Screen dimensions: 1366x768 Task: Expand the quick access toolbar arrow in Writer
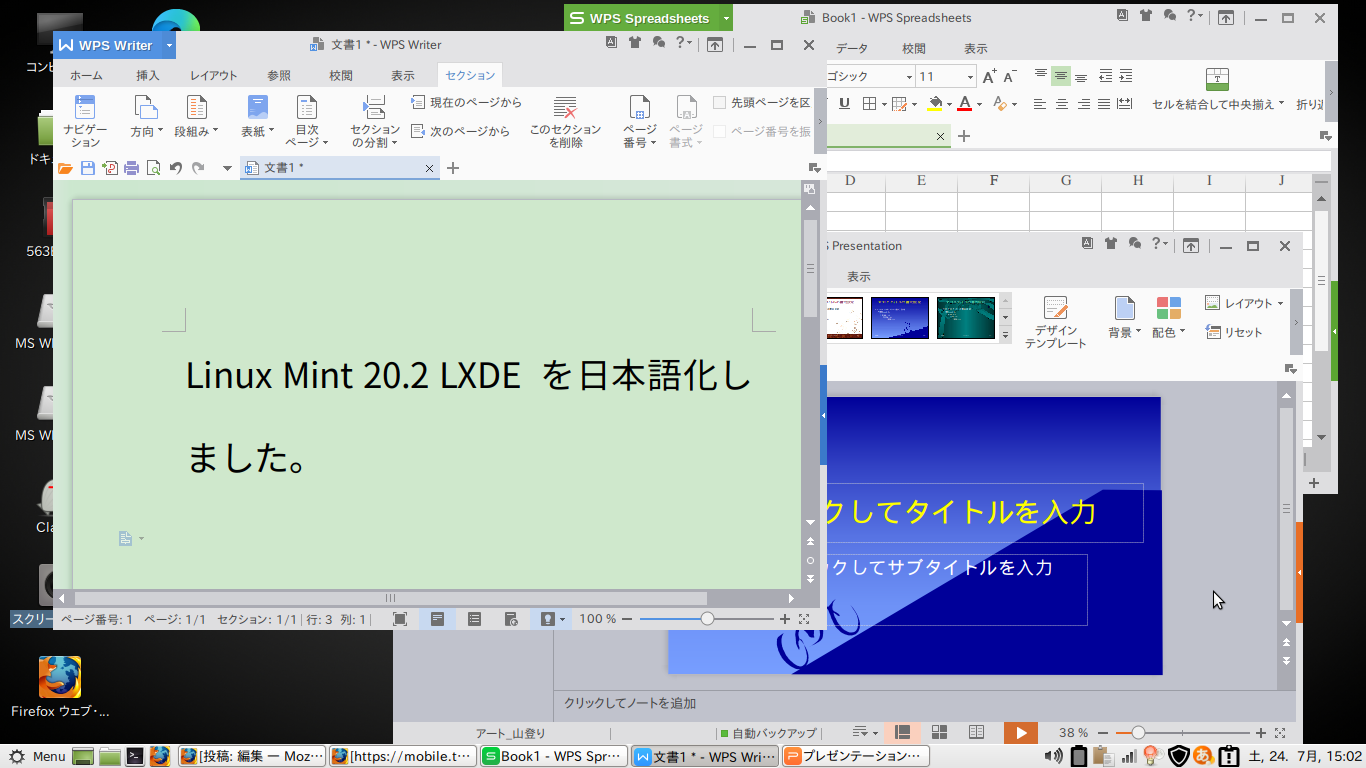pyautogui.click(x=227, y=168)
